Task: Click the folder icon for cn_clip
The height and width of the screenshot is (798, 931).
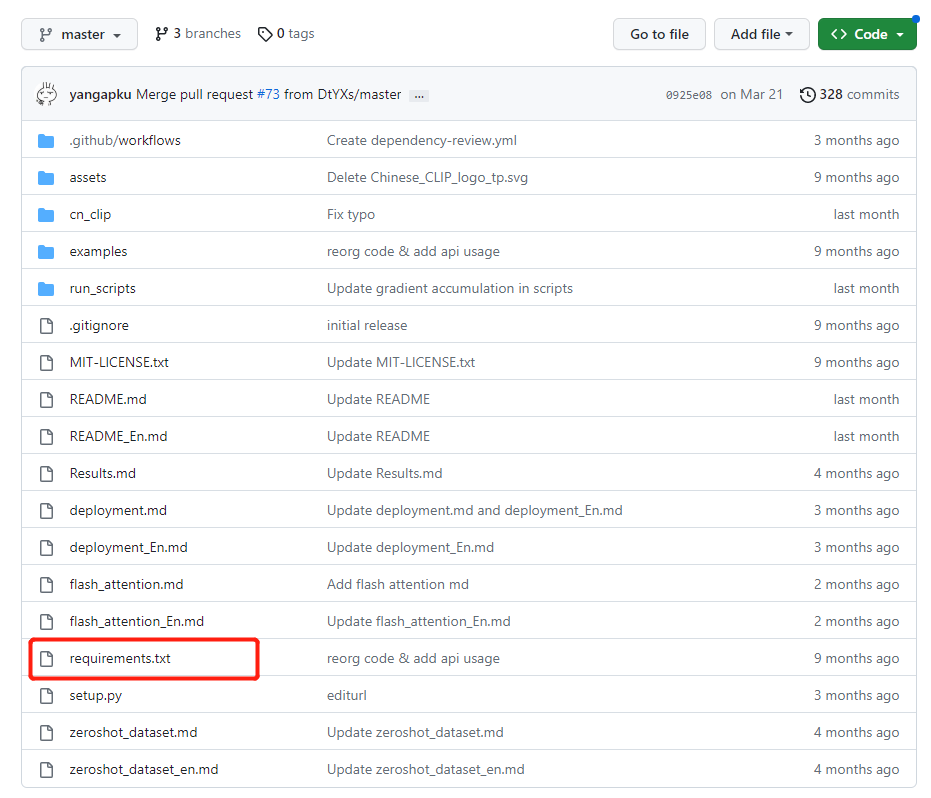Action: 46,214
